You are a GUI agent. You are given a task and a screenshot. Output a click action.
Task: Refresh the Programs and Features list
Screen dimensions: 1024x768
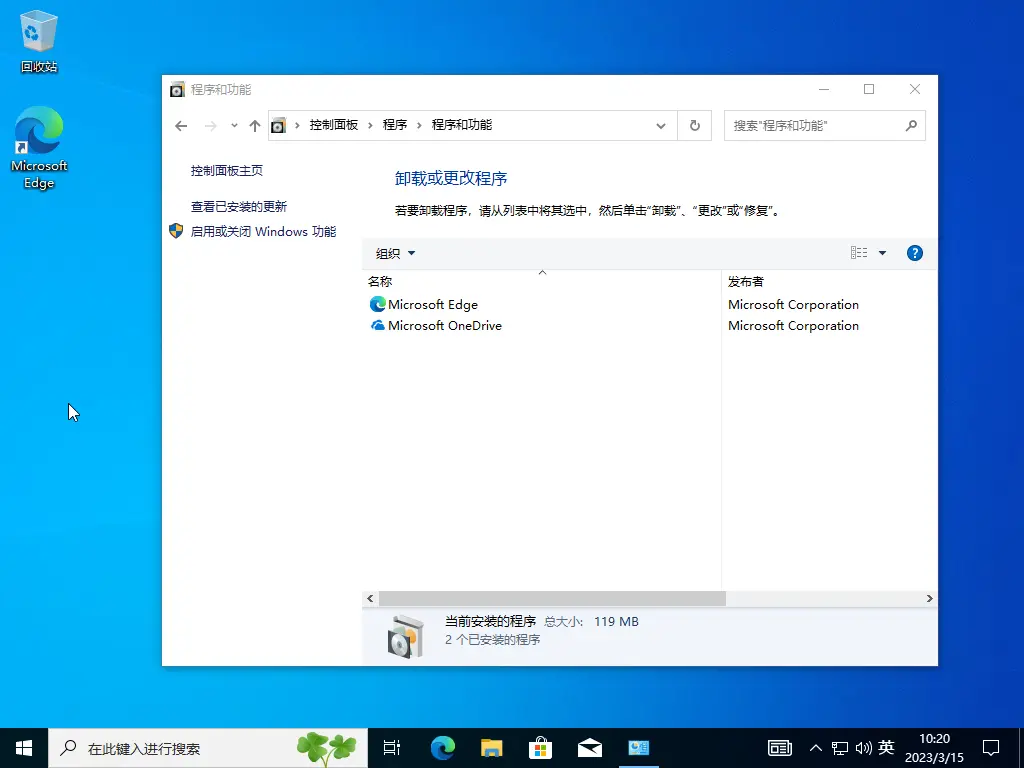point(694,125)
